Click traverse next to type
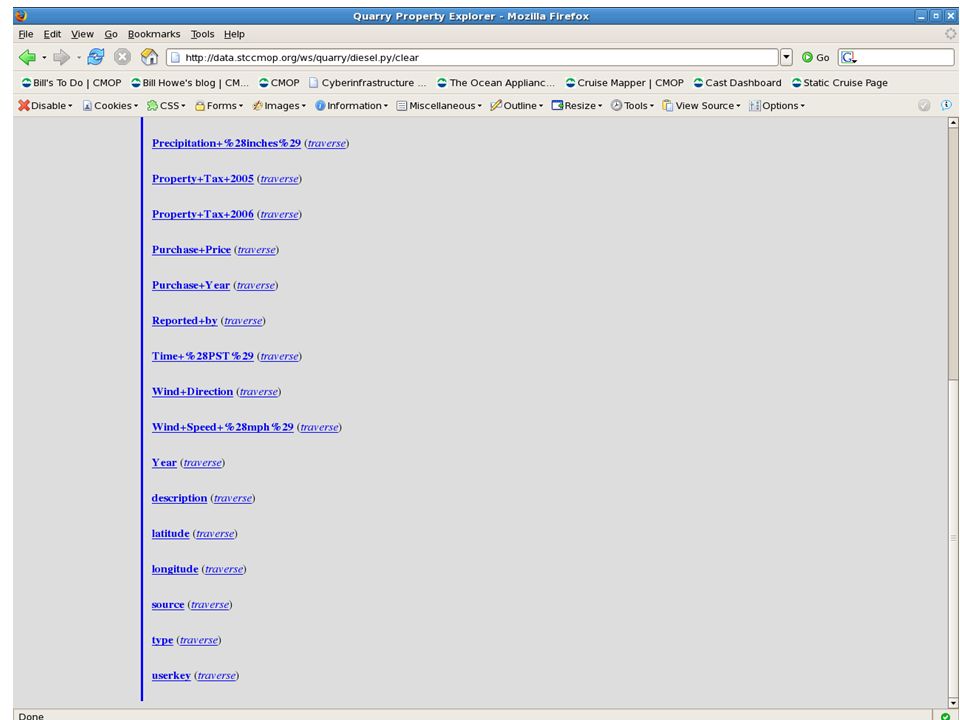Viewport: 960px width, 720px height. tap(199, 640)
